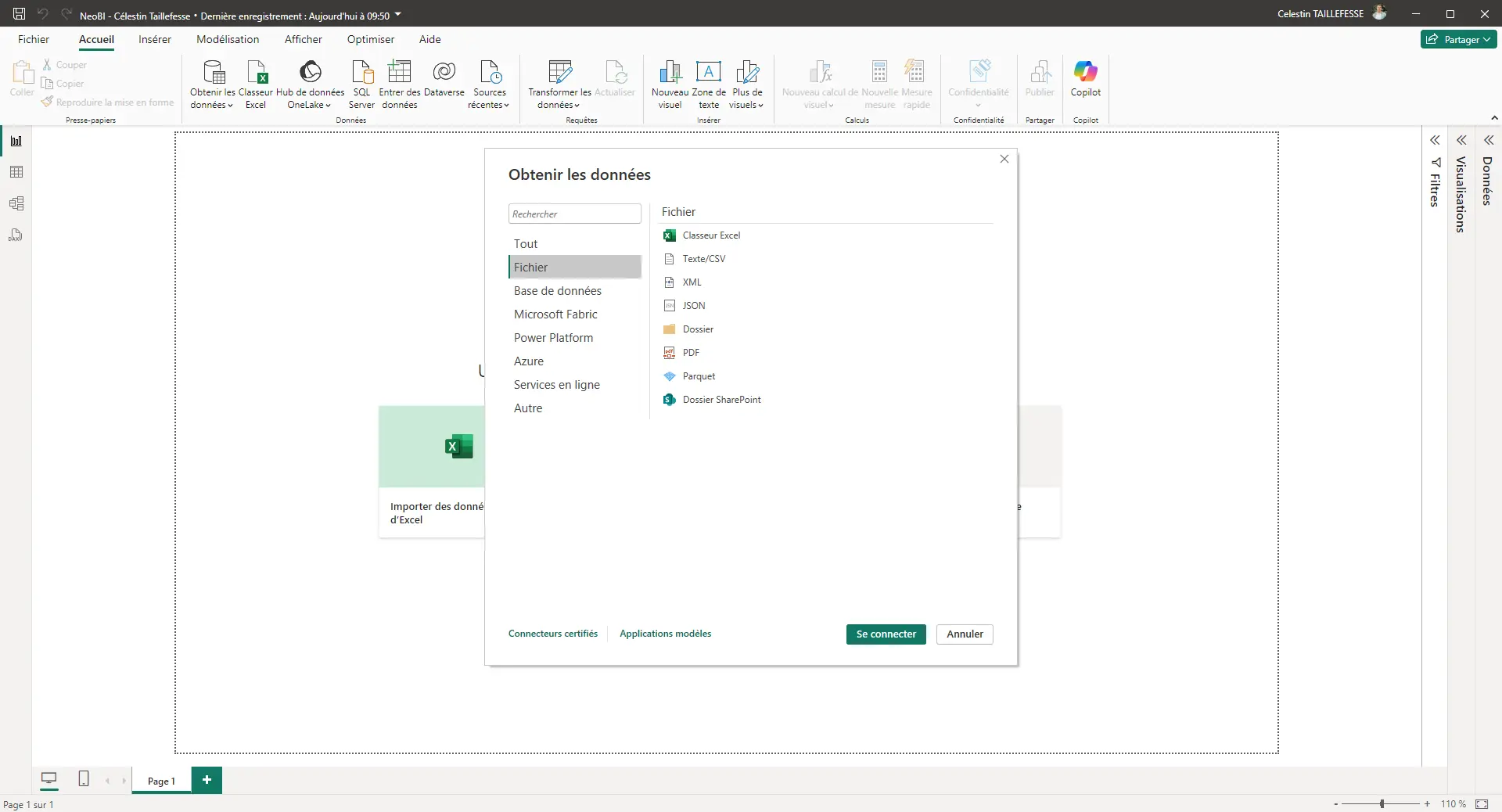Viewport: 1502px width, 812px height.
Task: Click SQL Server ribbon icon
Action: pos(361,84)
